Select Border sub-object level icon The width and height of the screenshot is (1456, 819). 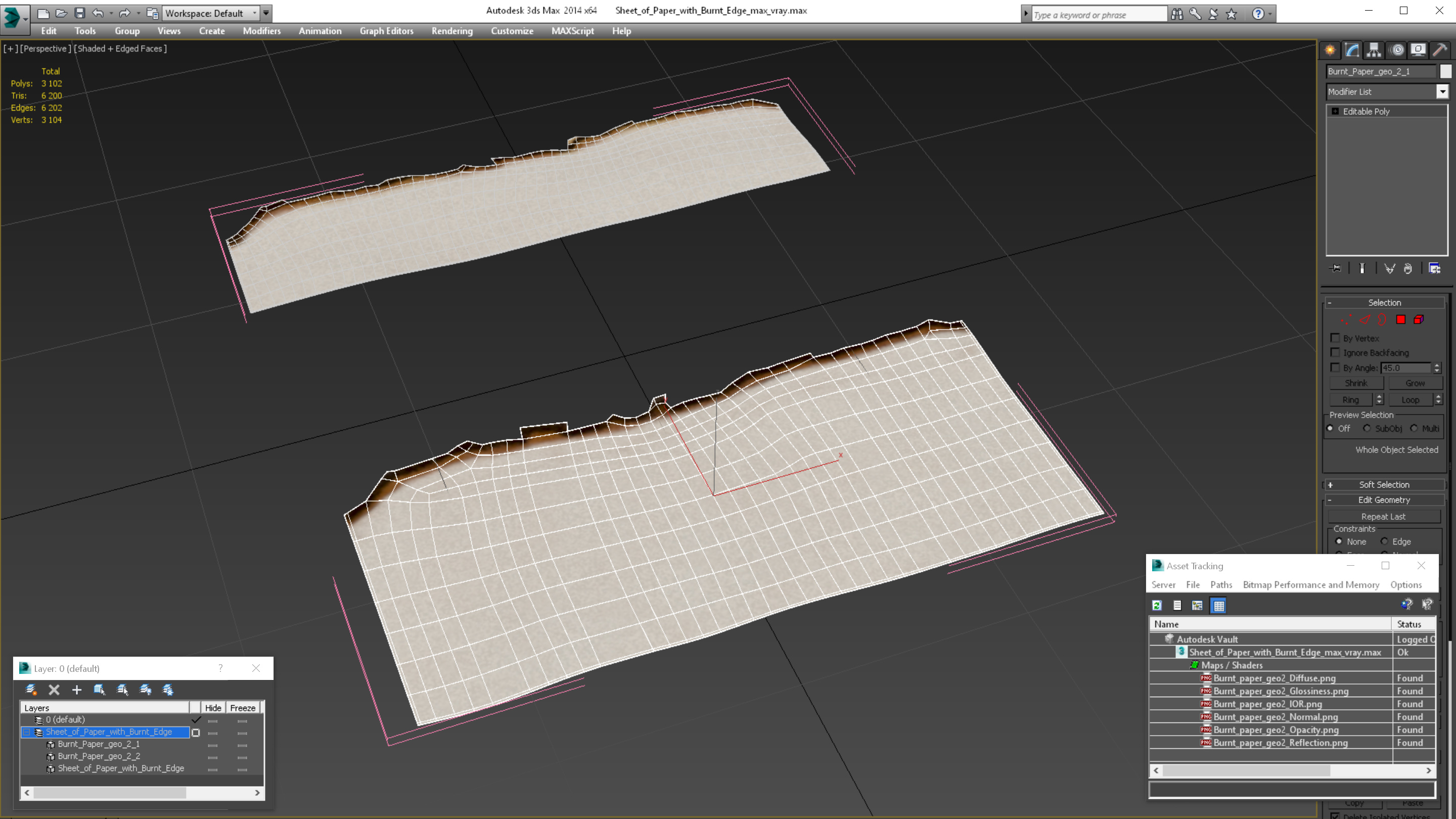coord(1382,320)
